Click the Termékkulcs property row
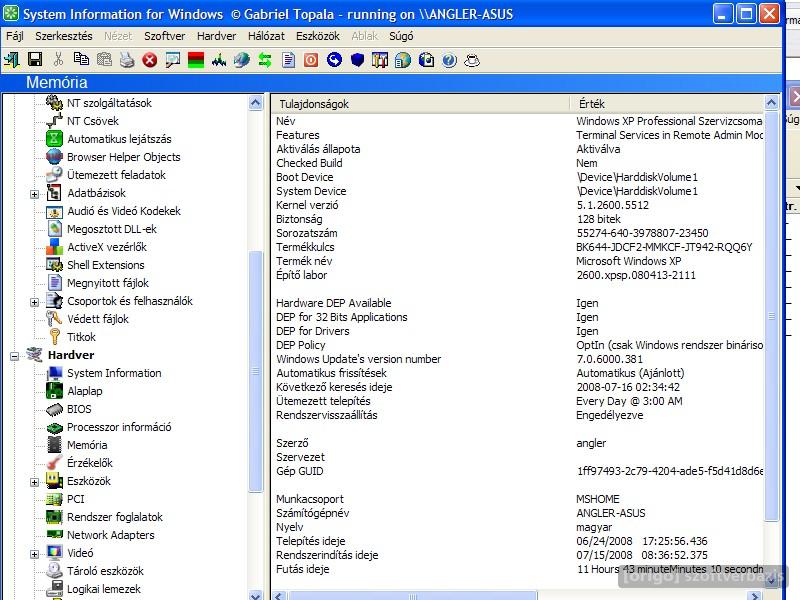Image resolution: width=800 pixels, height=600 pixels. coord(518,247)
